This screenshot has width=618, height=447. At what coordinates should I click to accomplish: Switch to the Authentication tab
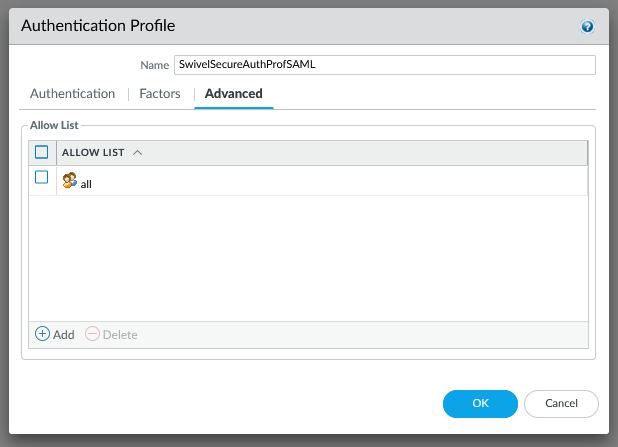pyautogui.click(x=72, y=94)
